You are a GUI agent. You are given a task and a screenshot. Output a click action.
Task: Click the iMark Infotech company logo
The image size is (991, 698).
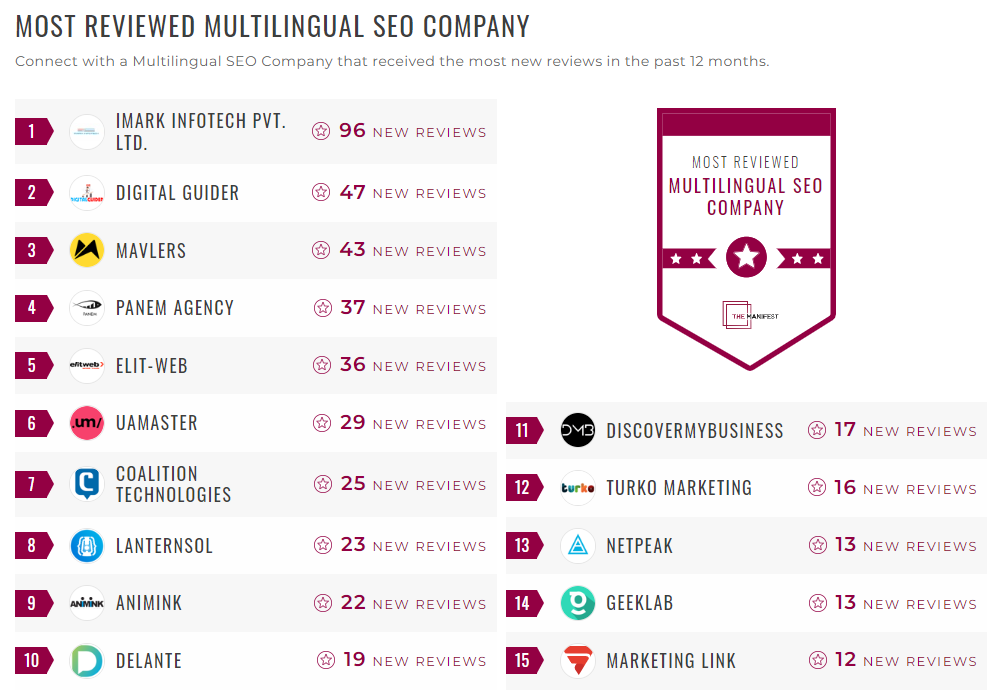[x=86, y=131]
